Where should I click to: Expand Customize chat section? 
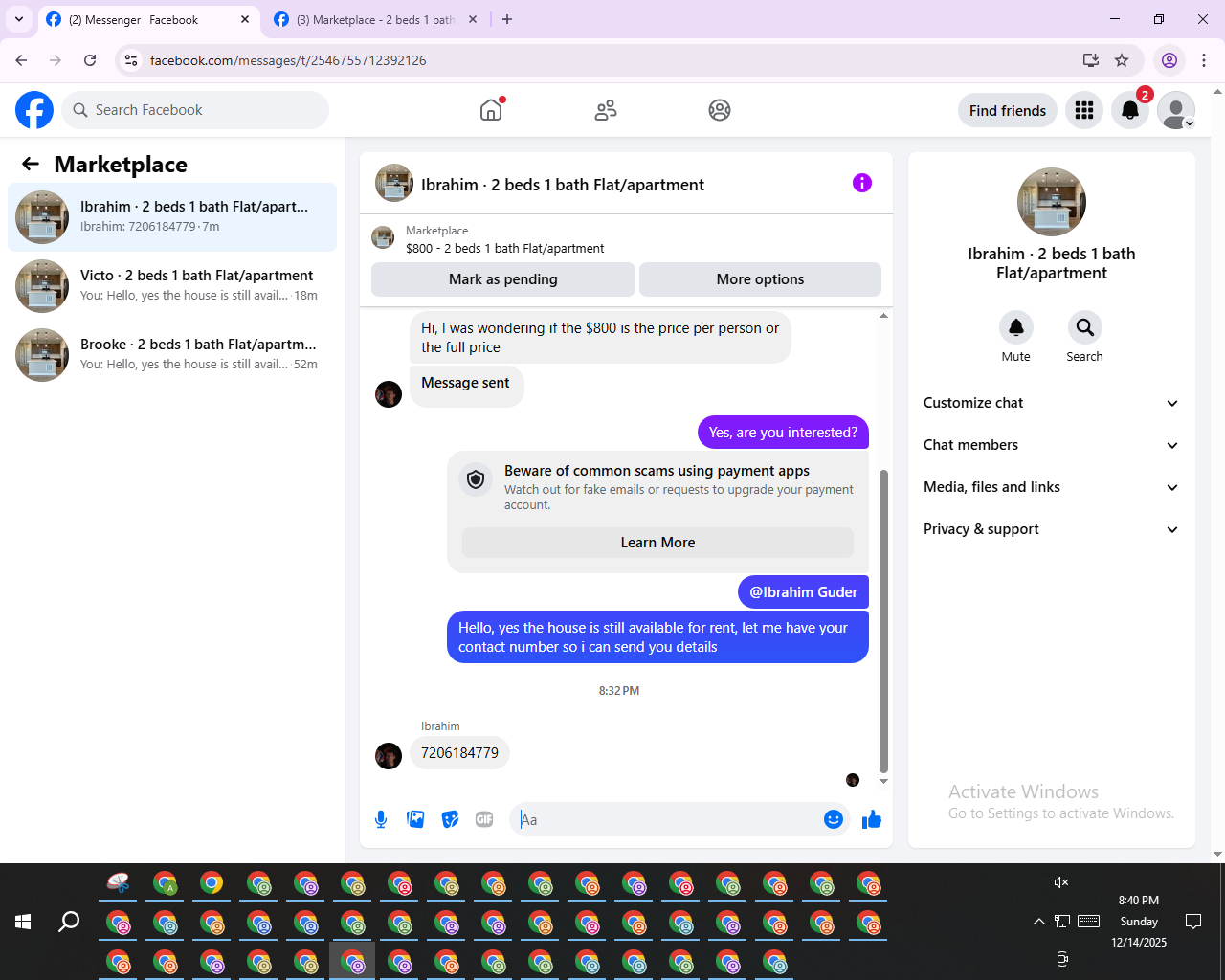pos(1051,403)
